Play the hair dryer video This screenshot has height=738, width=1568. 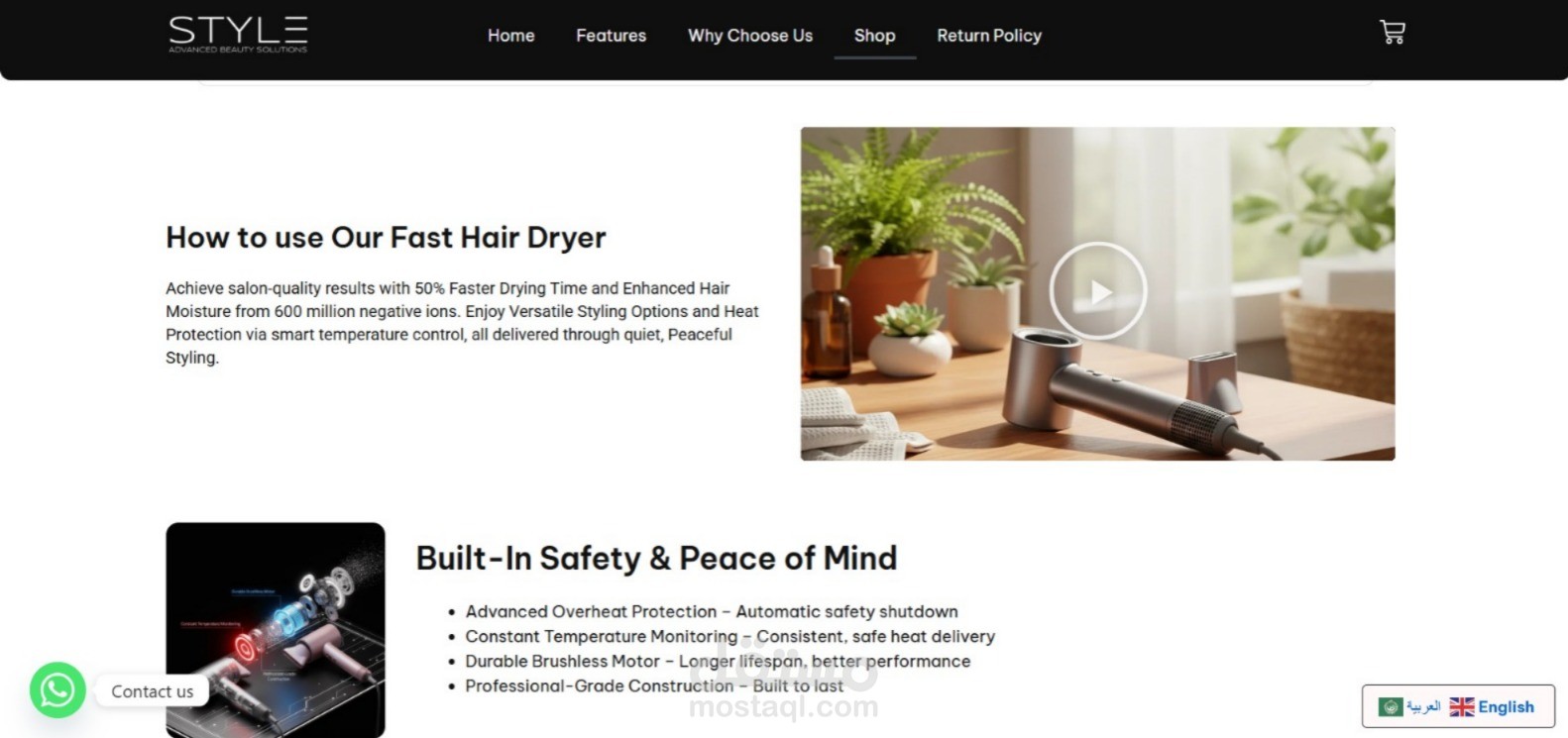click(x=1097, y=291)
